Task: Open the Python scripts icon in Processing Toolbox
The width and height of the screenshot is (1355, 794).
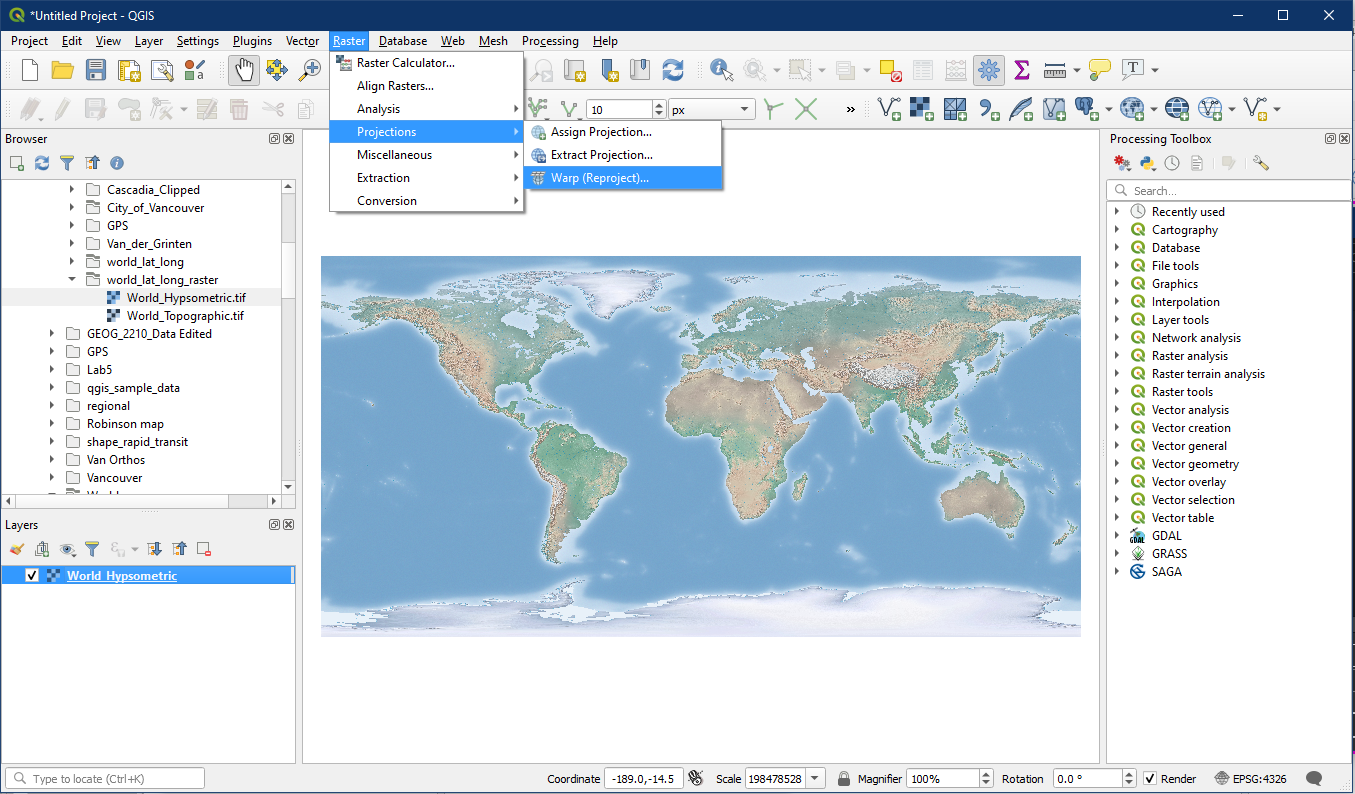Action: [x=1147, y=163]
